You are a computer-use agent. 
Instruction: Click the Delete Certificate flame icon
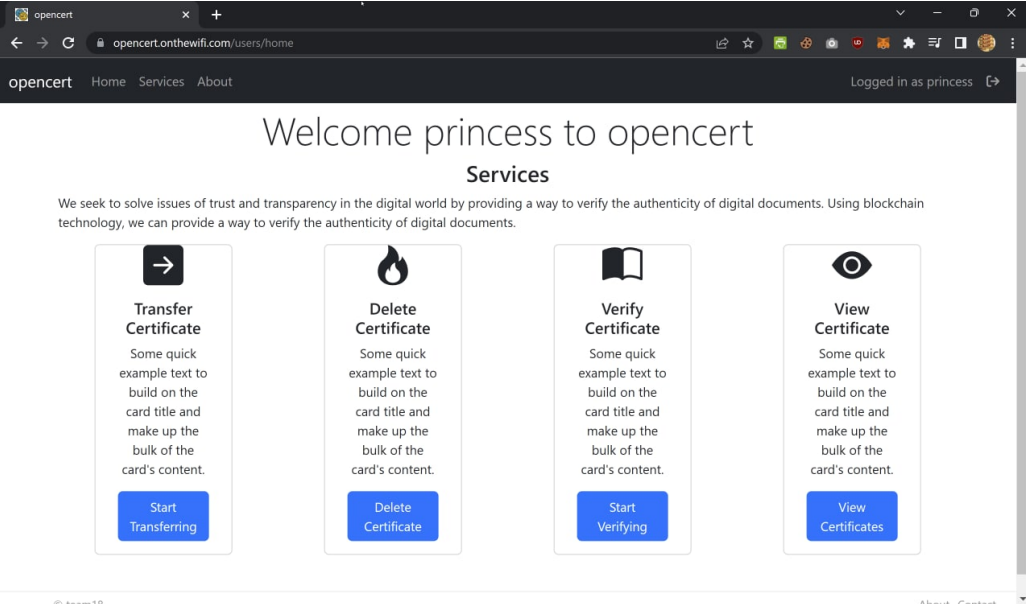click(x=392, y=265)
